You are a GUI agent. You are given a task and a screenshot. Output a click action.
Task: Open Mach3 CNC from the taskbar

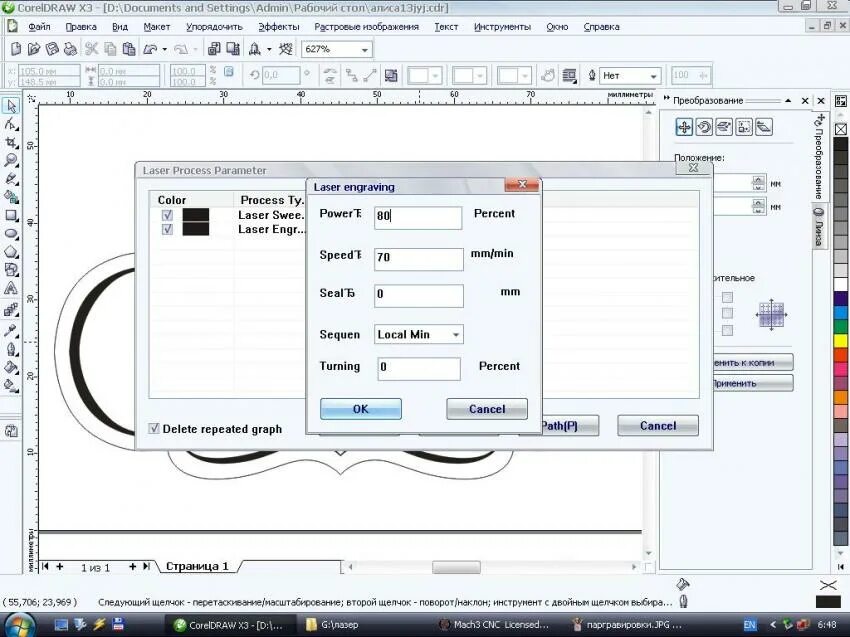(495, 625)
